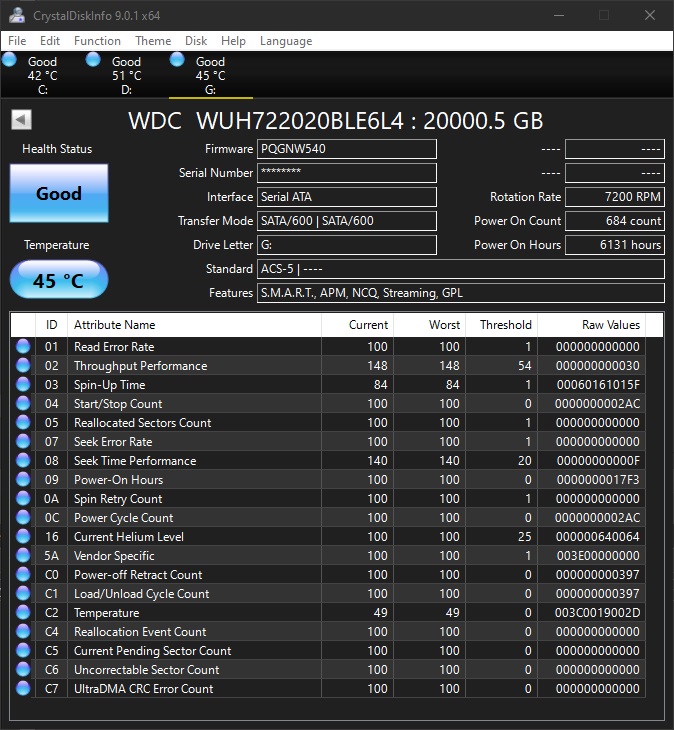Click the UltraDMA CRC Error Count status orb

23,689
